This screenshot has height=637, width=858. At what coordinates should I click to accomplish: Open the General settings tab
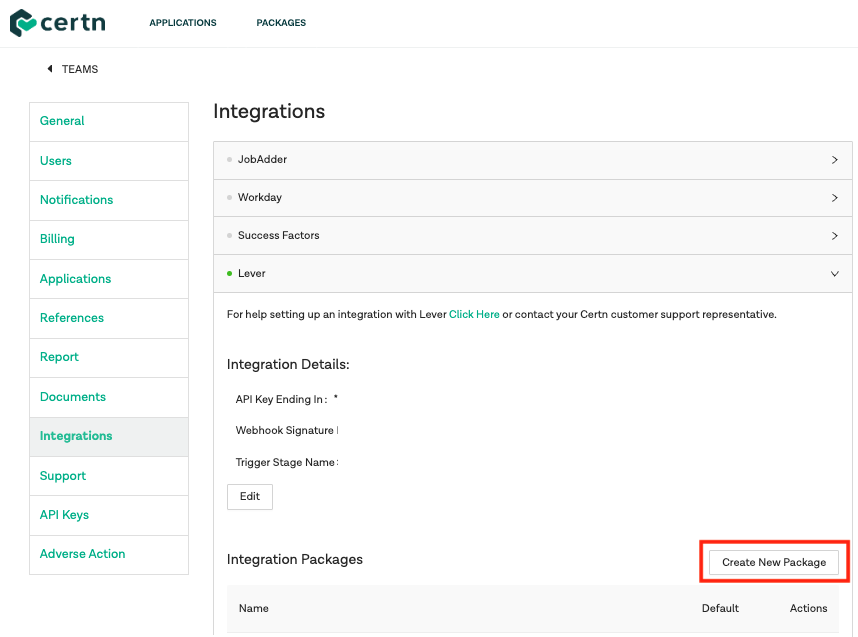click(x=109, y=121)
